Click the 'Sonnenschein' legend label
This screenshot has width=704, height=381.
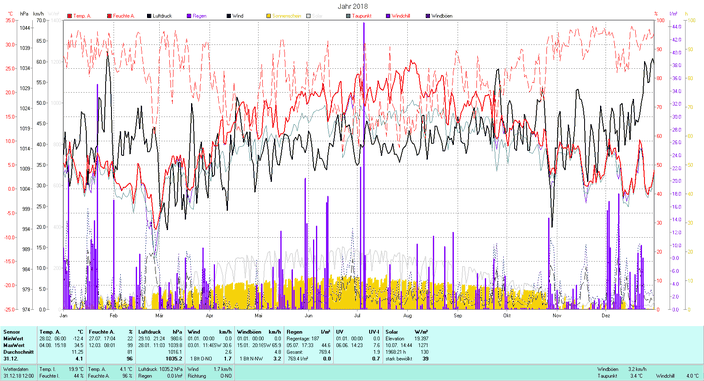coord(286,16)
